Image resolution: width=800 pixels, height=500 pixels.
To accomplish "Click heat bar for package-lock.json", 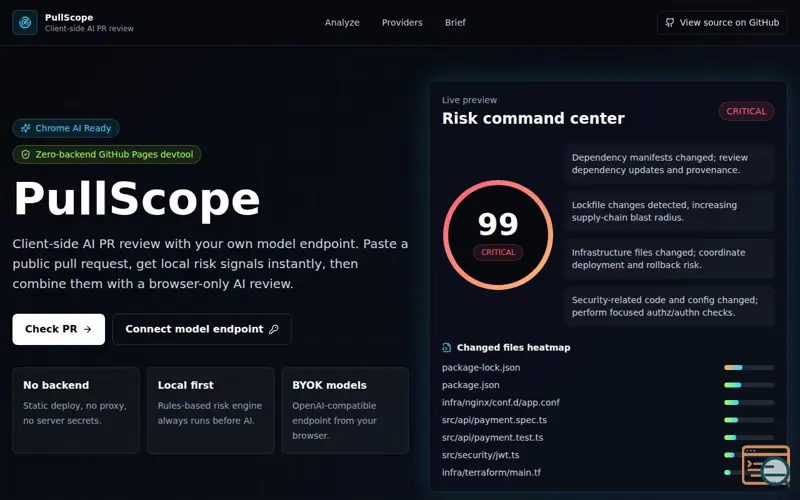I will [749, 367].
